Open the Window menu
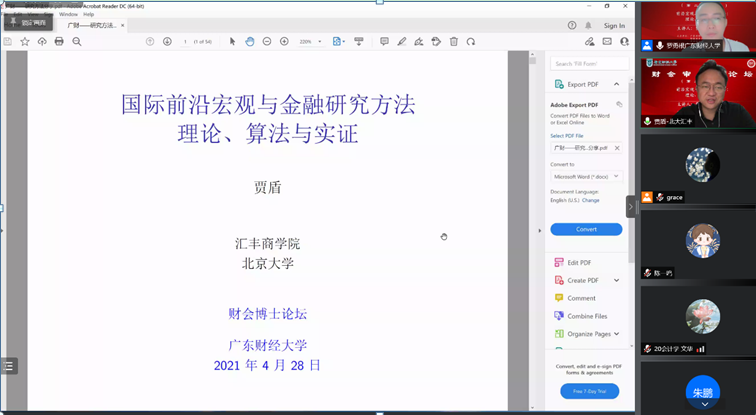Screen dimensions: 756x415 click(68, 15)
